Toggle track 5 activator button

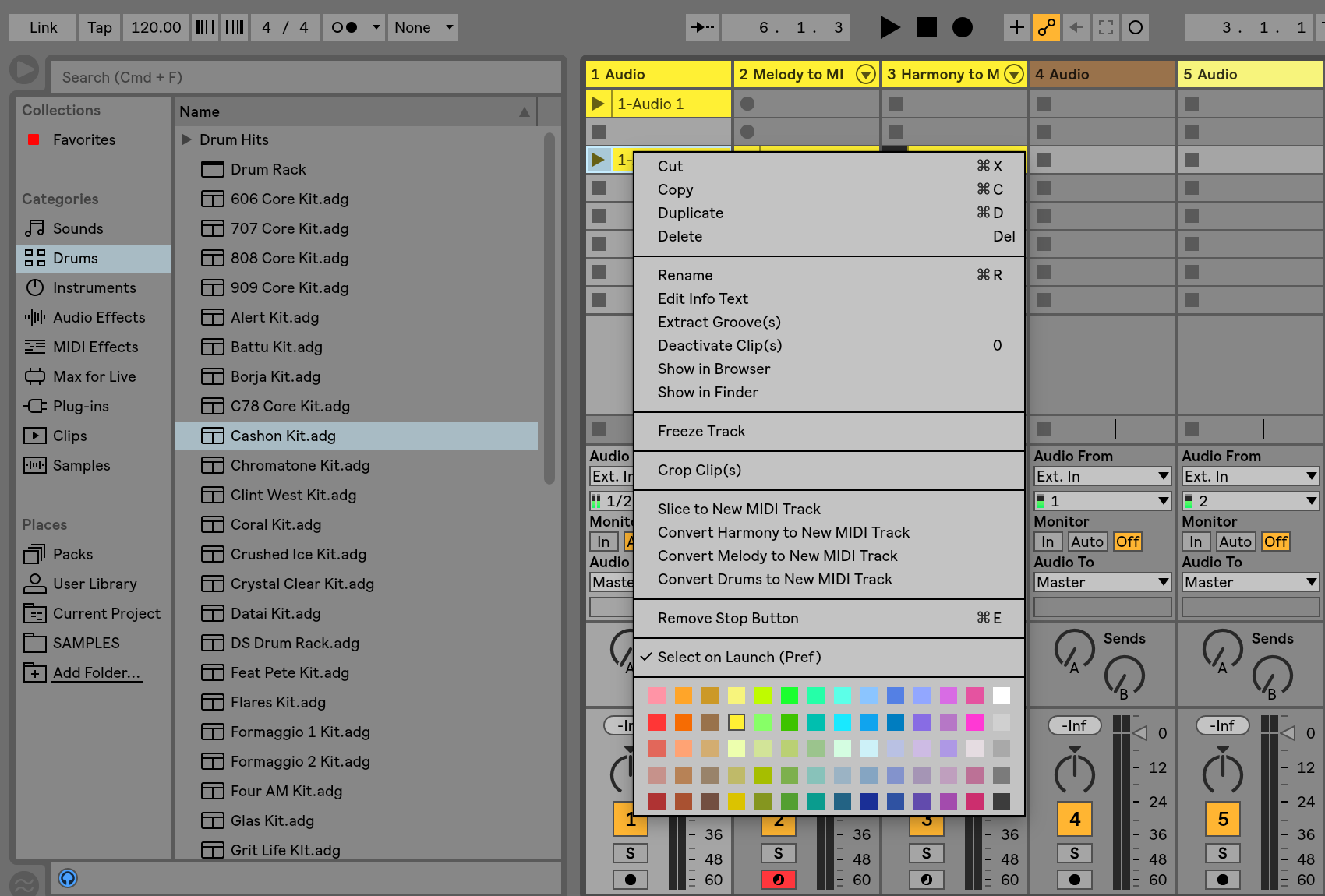click(x=1222, y=819)
